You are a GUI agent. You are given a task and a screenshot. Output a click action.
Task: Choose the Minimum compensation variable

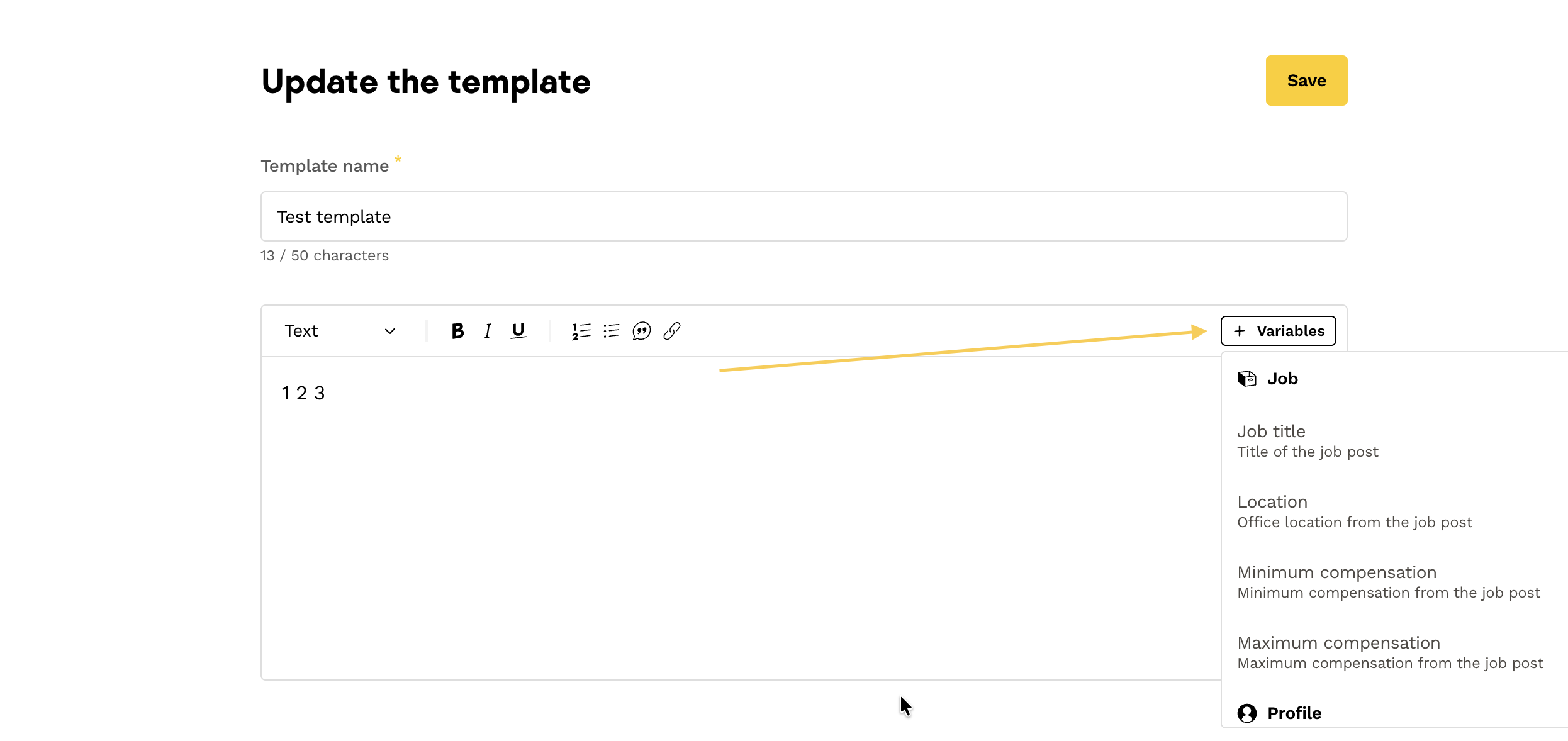tap(1388, 582)
